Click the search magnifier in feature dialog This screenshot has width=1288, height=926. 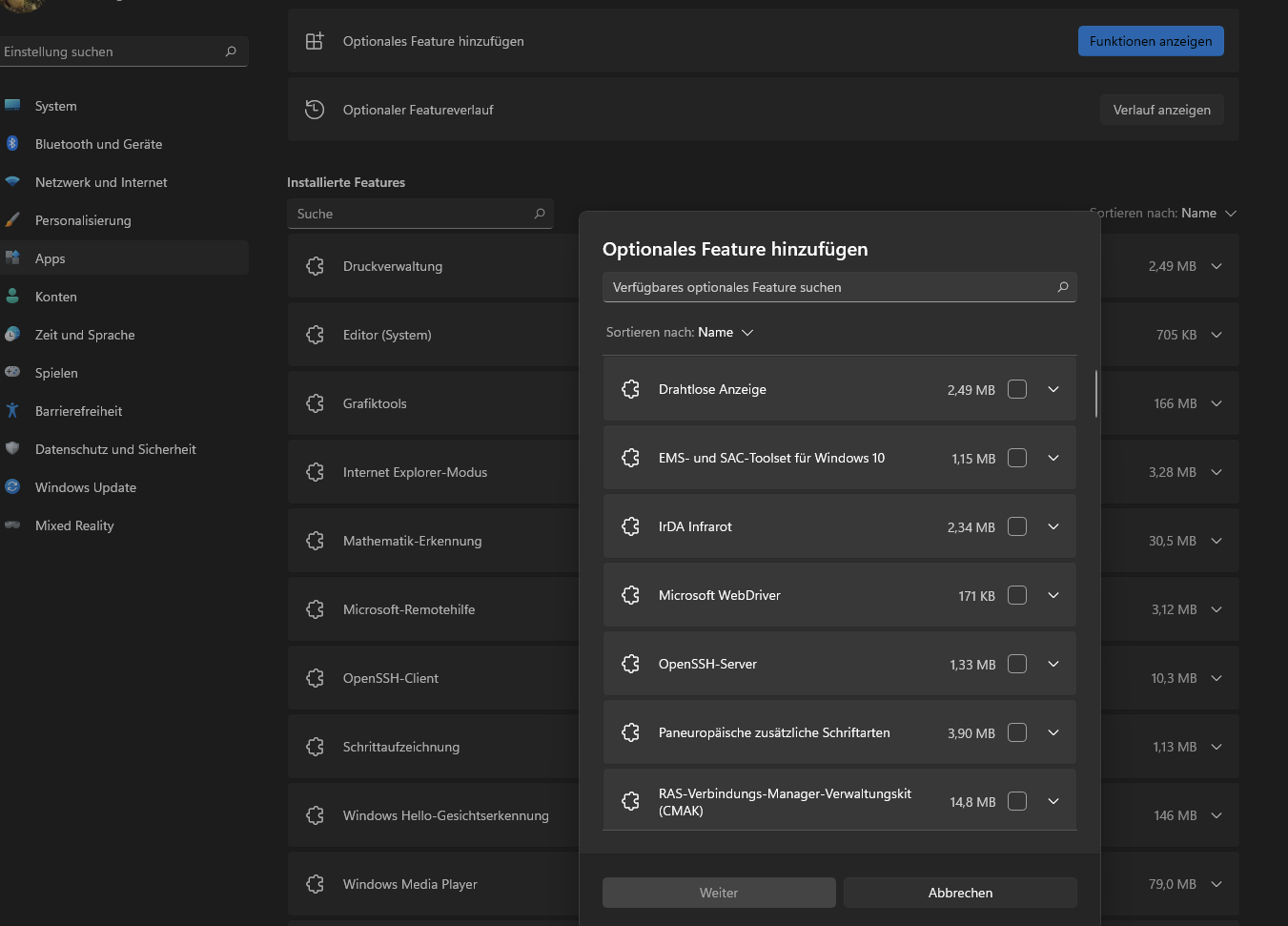(x=1063, y=287)
